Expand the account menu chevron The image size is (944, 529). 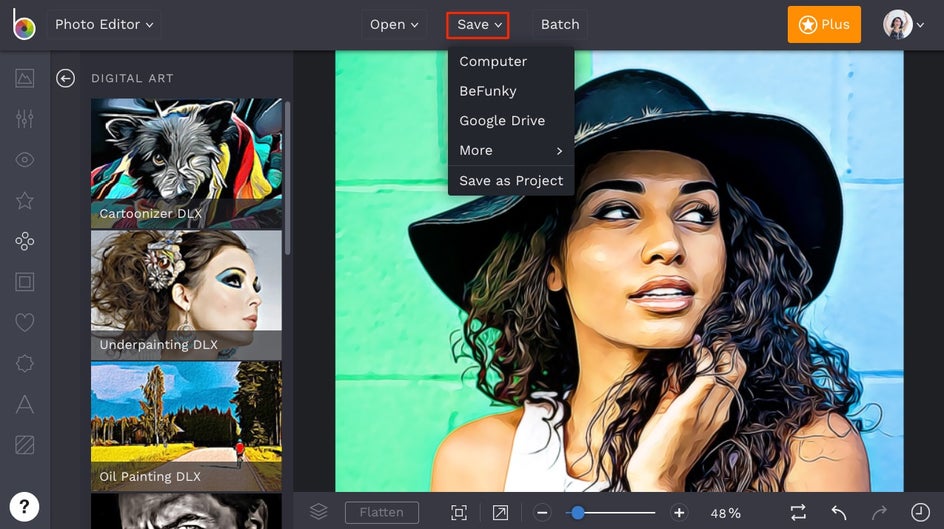921,25
